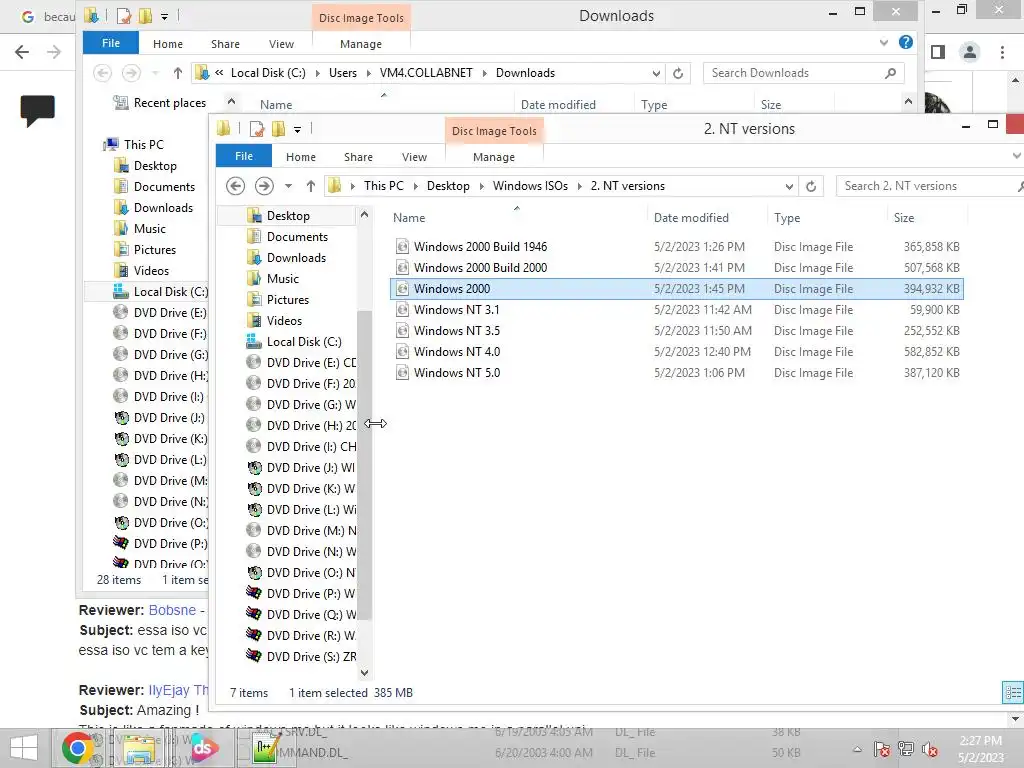The height and width of the screenshot is (768, 1024).
Task: Click properties icon in NT versions toolbar
Action: point(257,129)
